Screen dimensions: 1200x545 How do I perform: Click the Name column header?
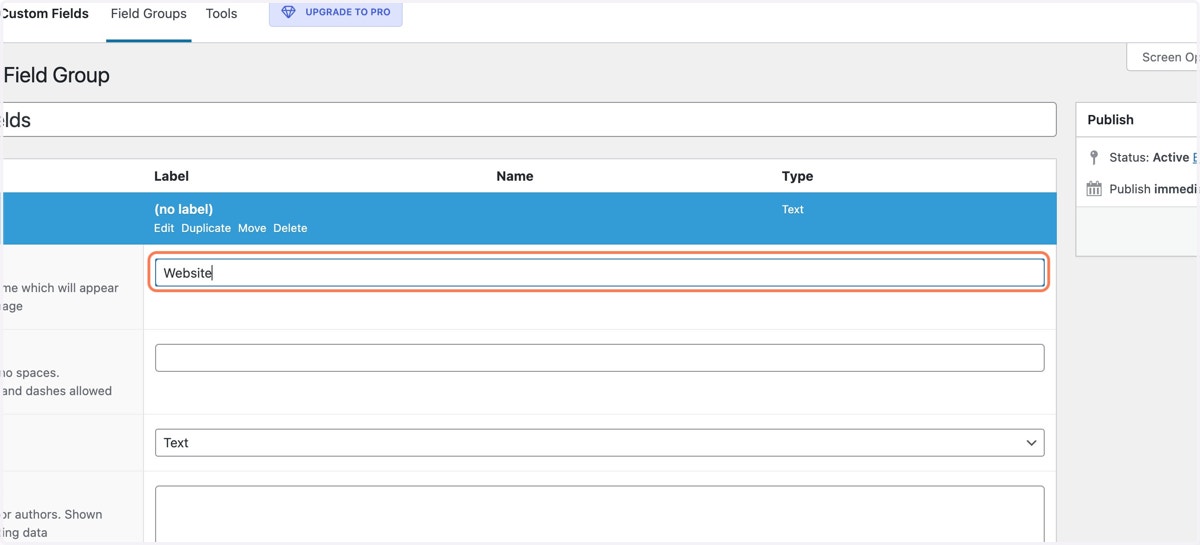point(515,176)
